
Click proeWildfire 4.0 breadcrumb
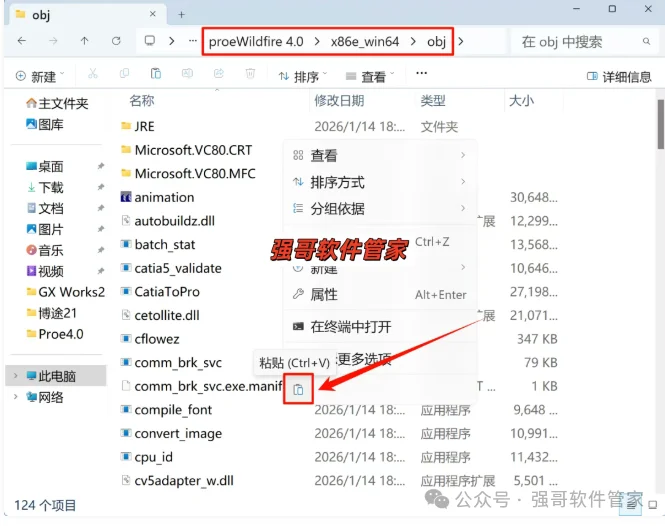256,42
